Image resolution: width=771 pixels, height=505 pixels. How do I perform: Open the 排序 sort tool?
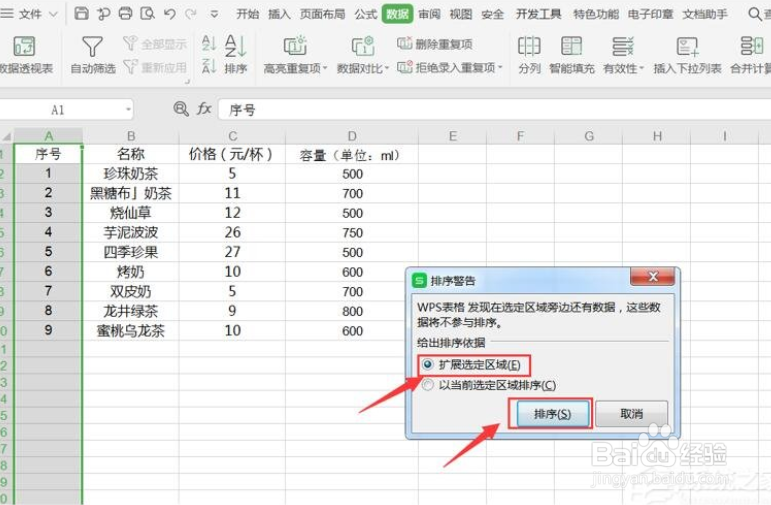point(236,54)
